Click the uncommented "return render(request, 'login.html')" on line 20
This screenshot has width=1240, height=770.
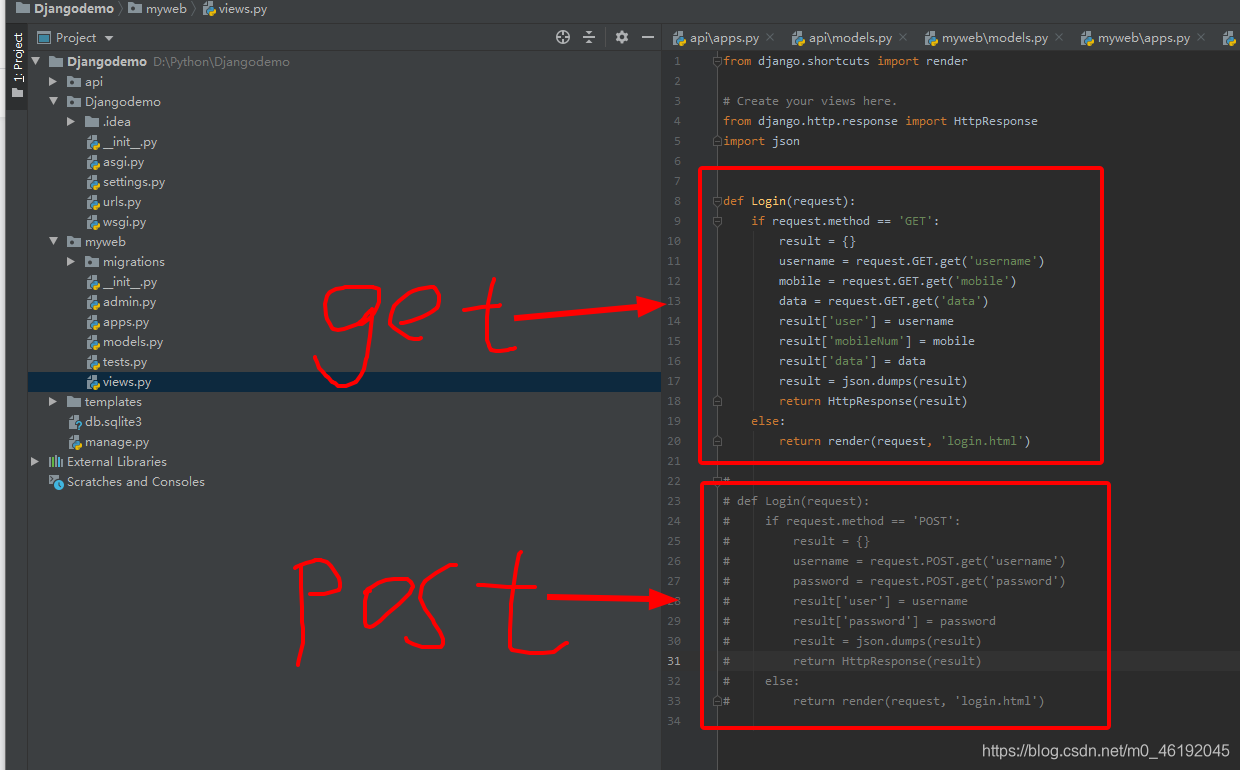(x=904, y=441)
